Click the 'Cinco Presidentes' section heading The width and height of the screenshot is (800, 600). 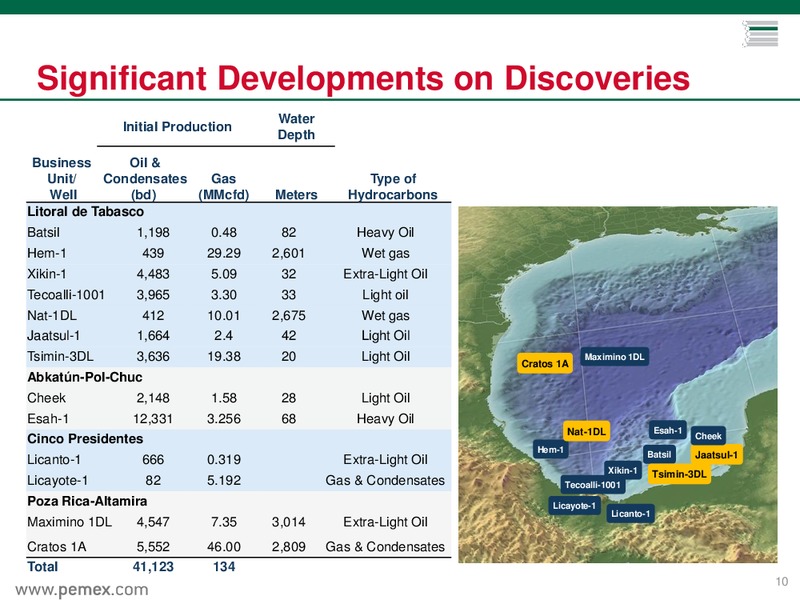(85, 439)
